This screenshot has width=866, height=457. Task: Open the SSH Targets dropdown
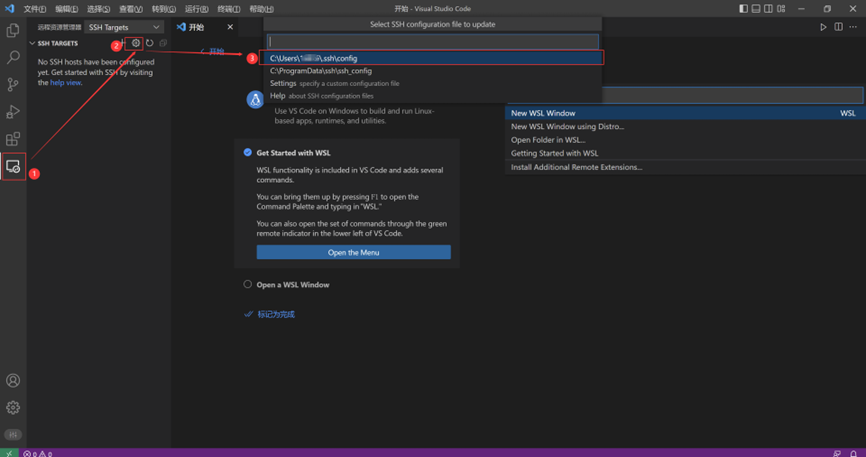[124, 27]
